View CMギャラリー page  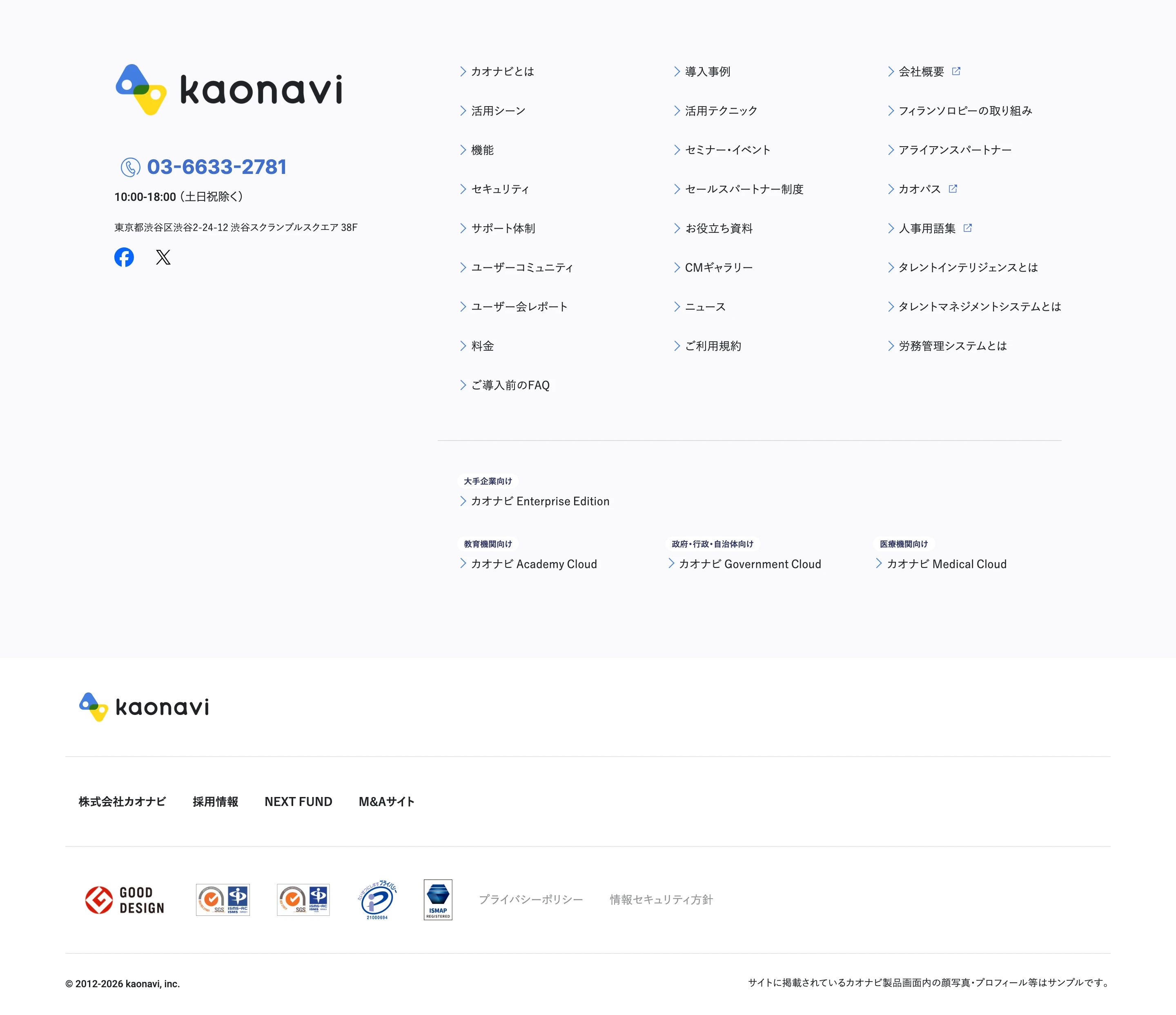pos(719,267)
